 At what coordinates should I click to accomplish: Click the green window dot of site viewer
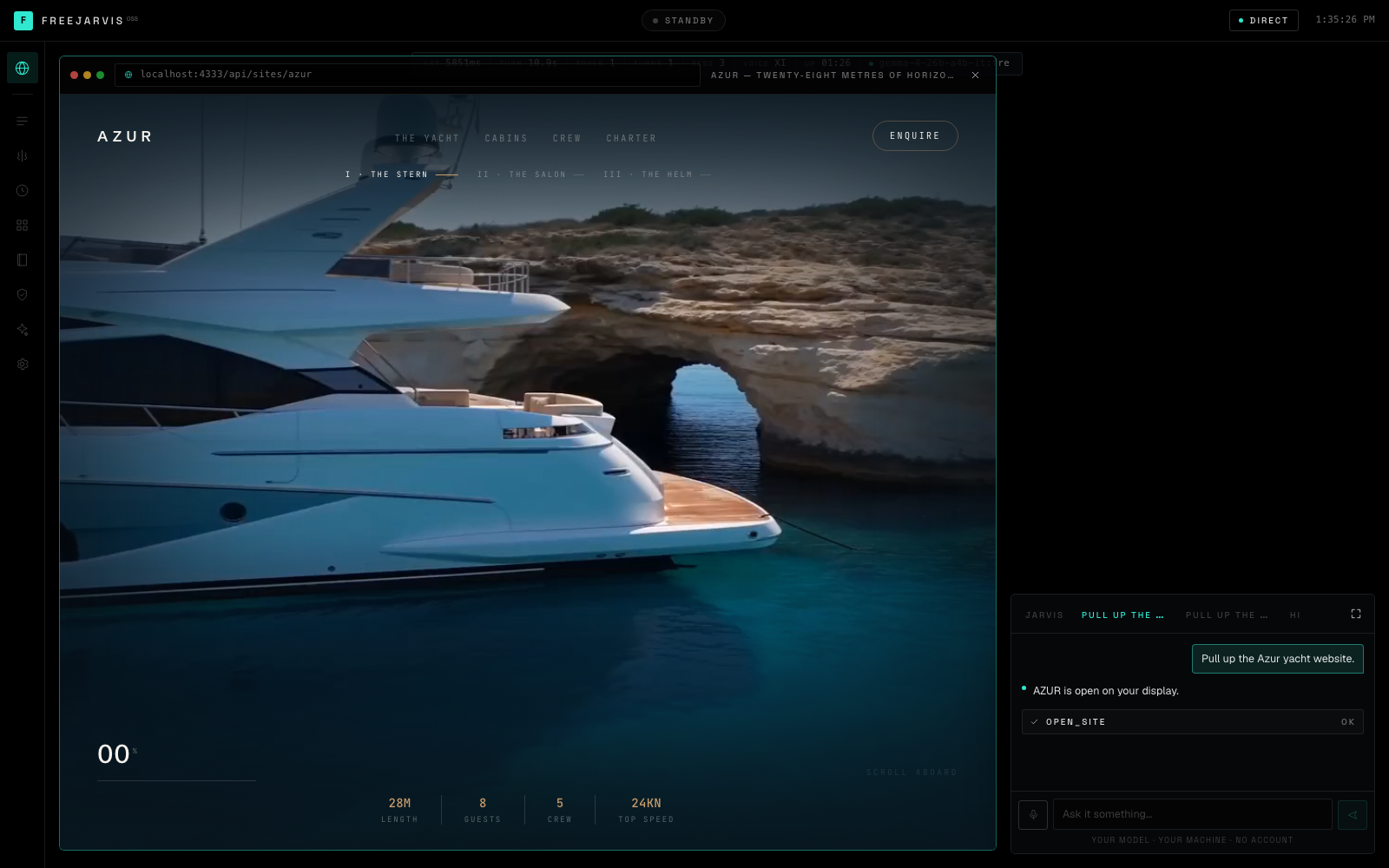point(101,75)
